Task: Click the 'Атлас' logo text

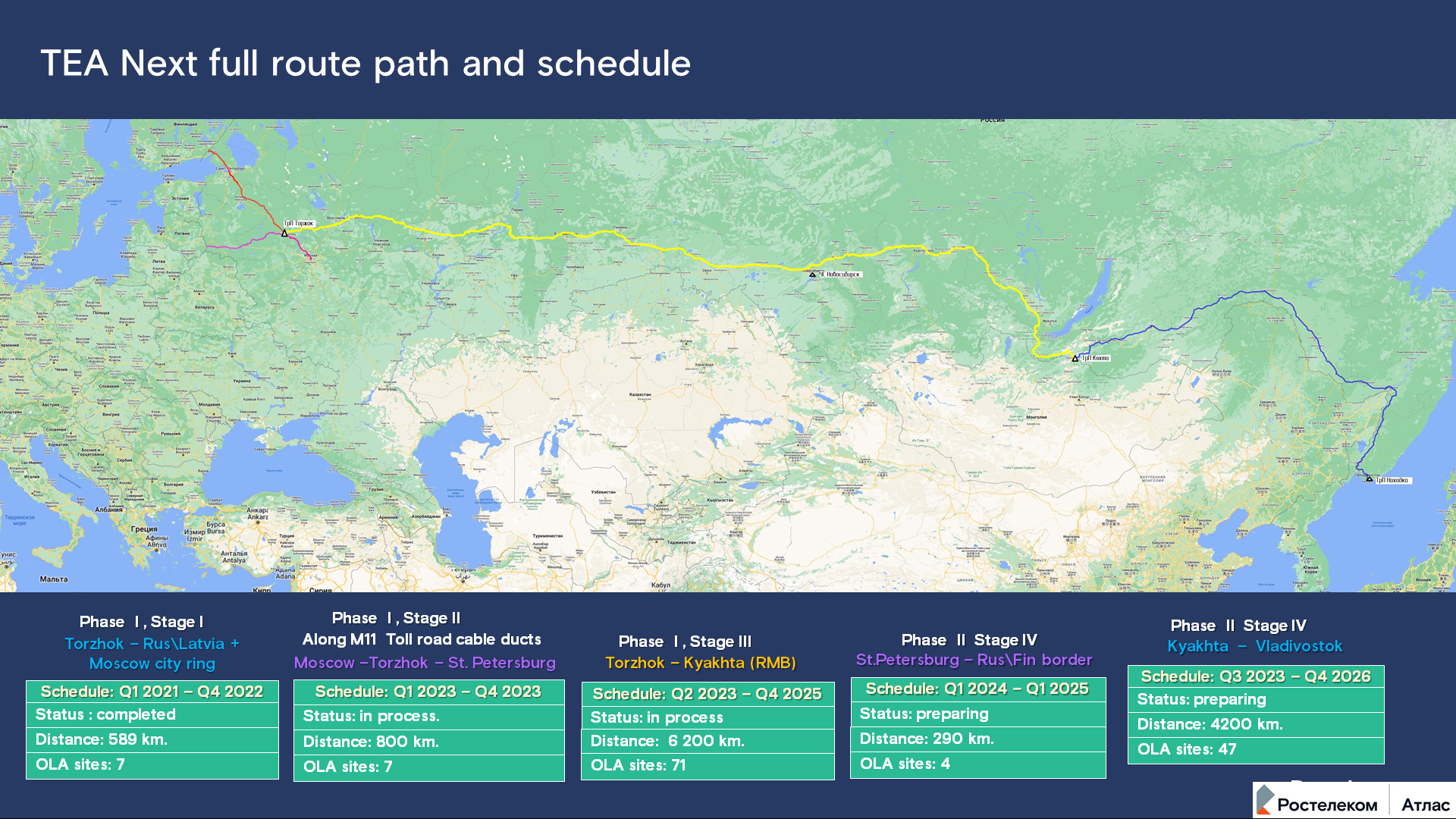Action: tap(1425, 805)
